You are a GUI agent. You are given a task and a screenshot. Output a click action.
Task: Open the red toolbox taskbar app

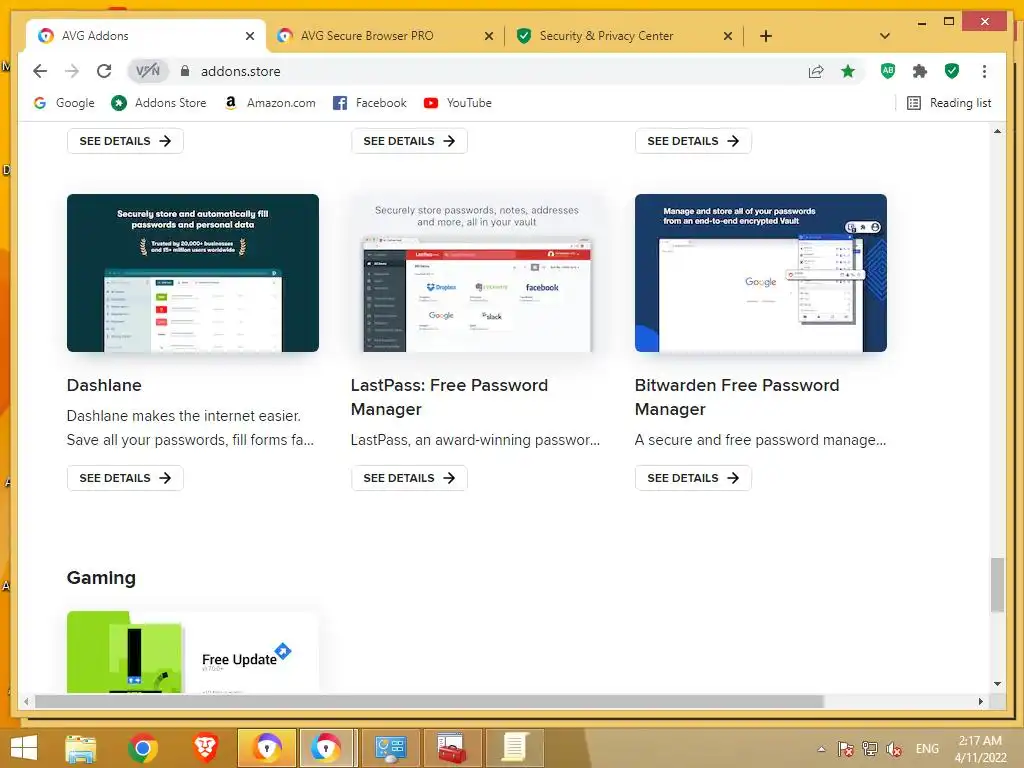(x=452, y=748)
